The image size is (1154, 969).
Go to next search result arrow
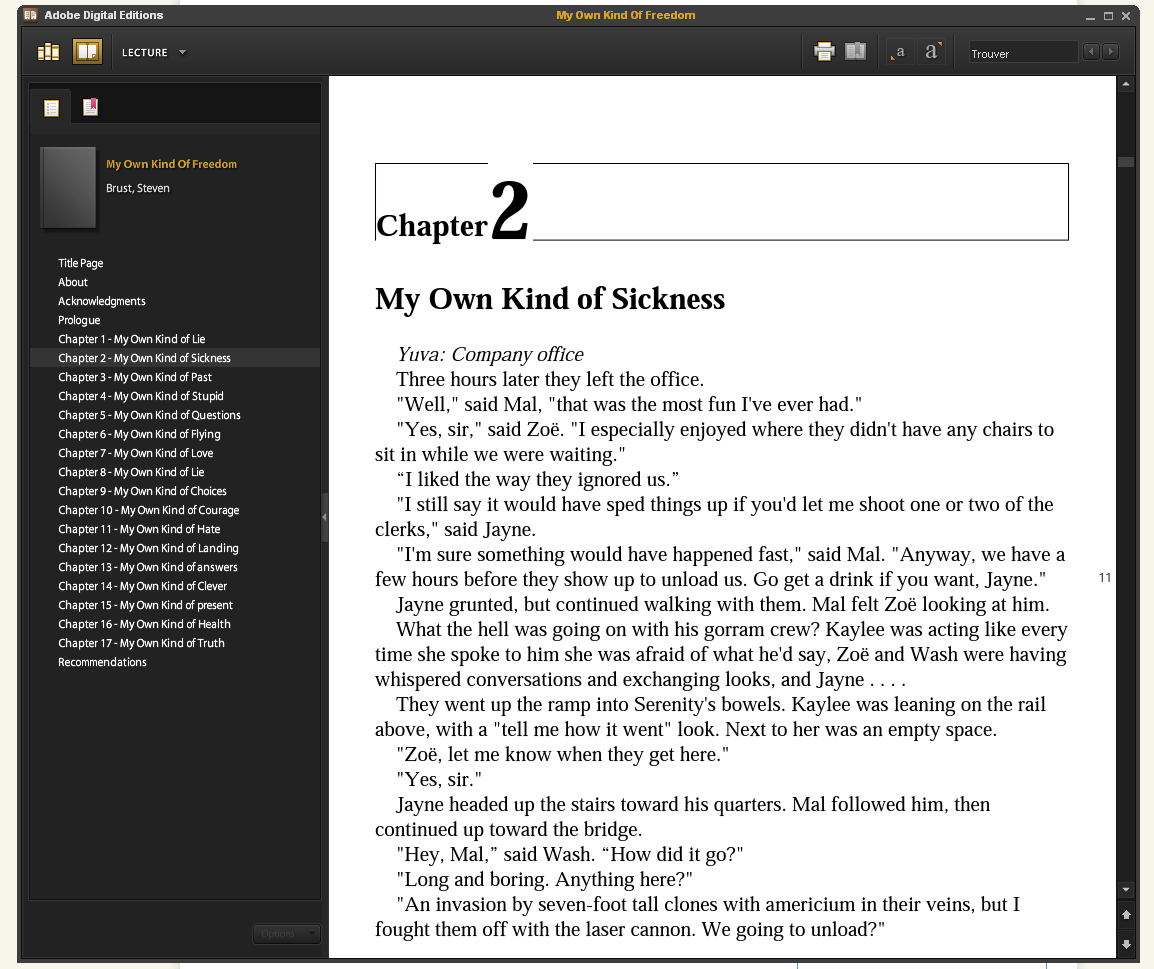(x=1111, y=52)
